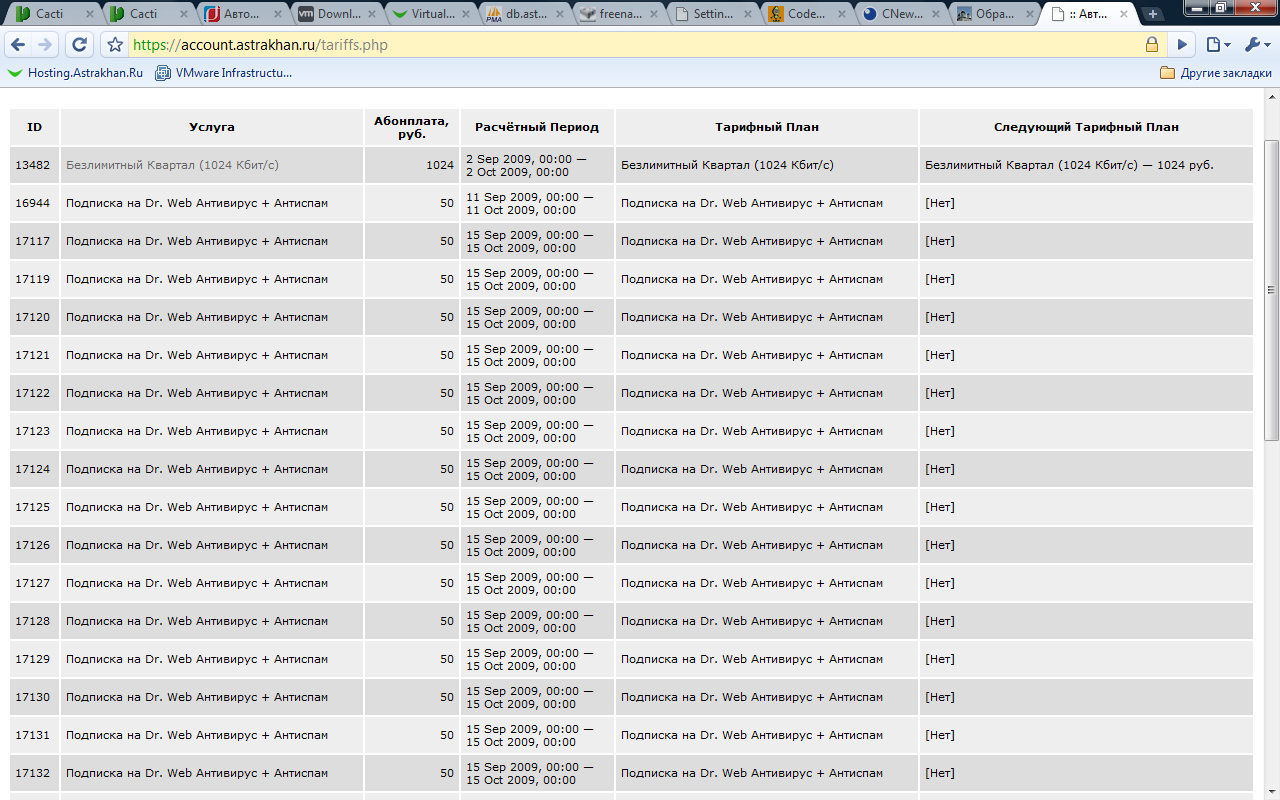Click ID cell 17129
The image size is (1280, 800).
coord(35,659)
